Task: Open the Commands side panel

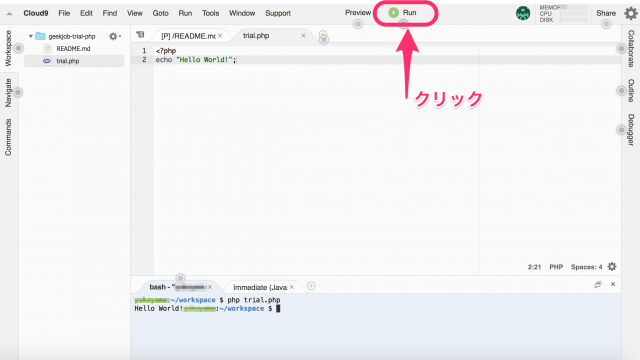Action: (8, 137)
